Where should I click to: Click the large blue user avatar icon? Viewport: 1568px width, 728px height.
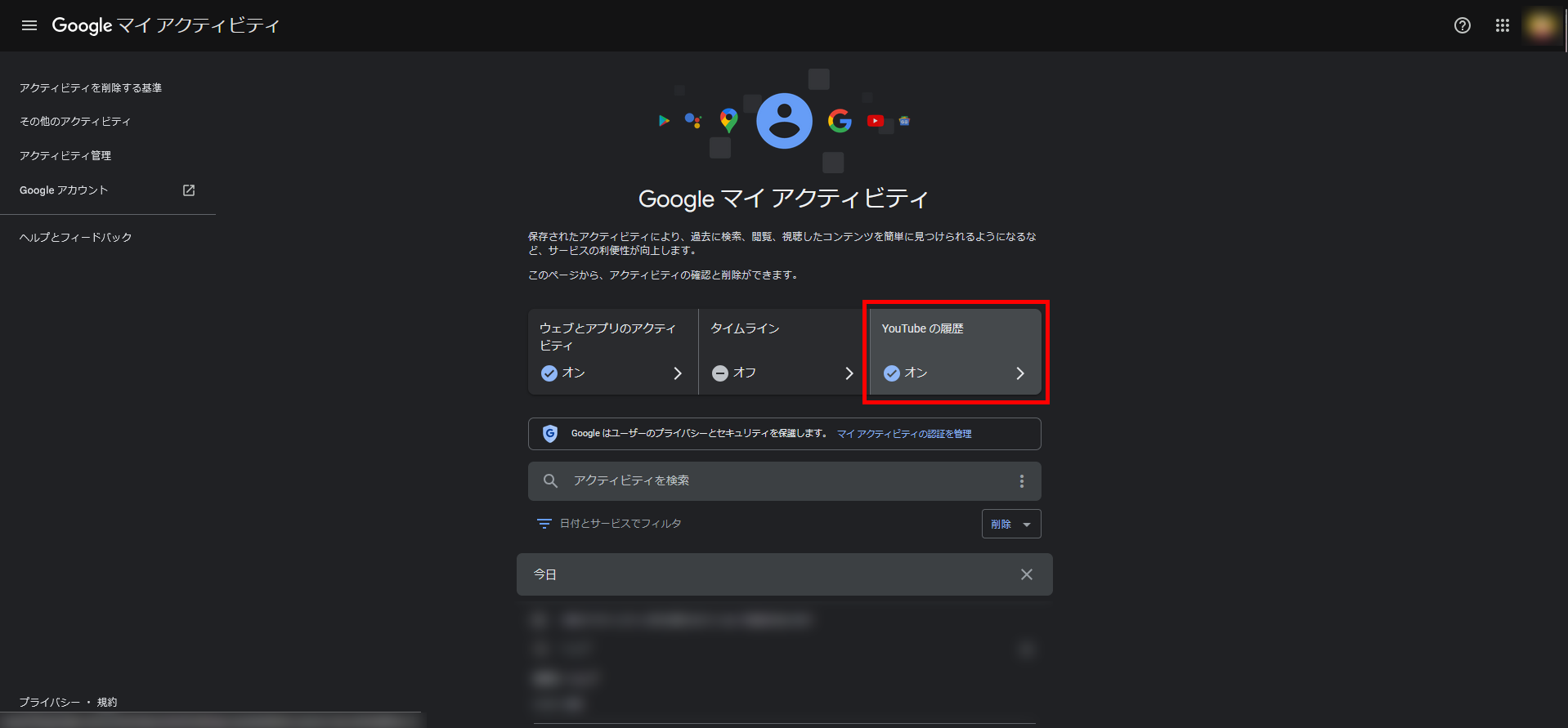pyautogui.click(x=784, y=121)
